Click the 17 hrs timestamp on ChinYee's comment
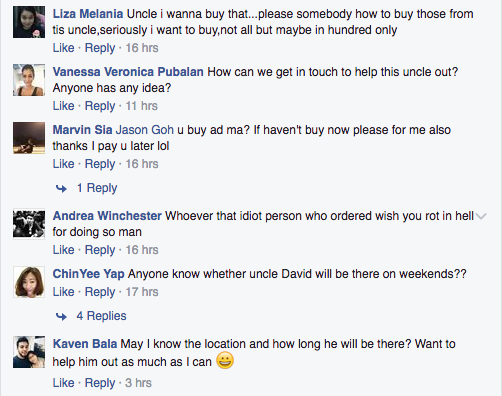Image resolution: width=502 pixels, height=396 pixels. click(142, 292)
